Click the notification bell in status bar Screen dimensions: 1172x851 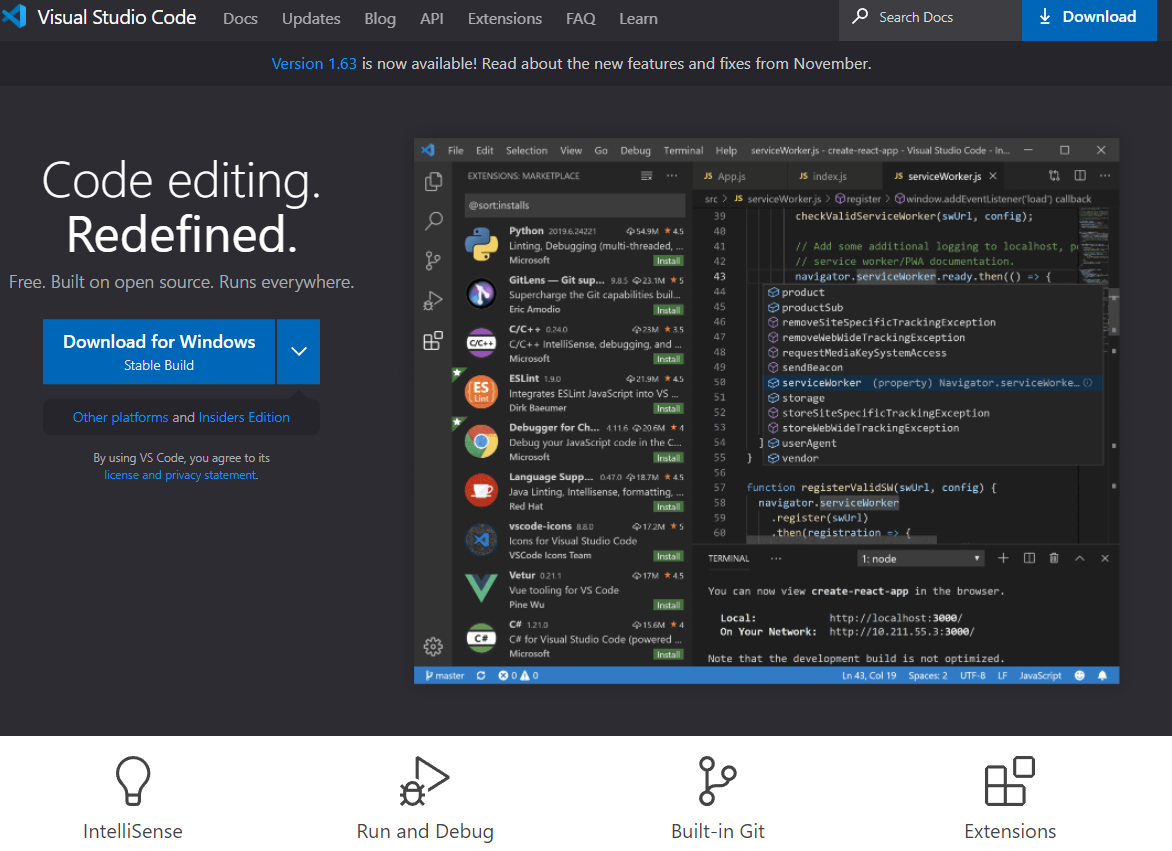point(1102,675)
